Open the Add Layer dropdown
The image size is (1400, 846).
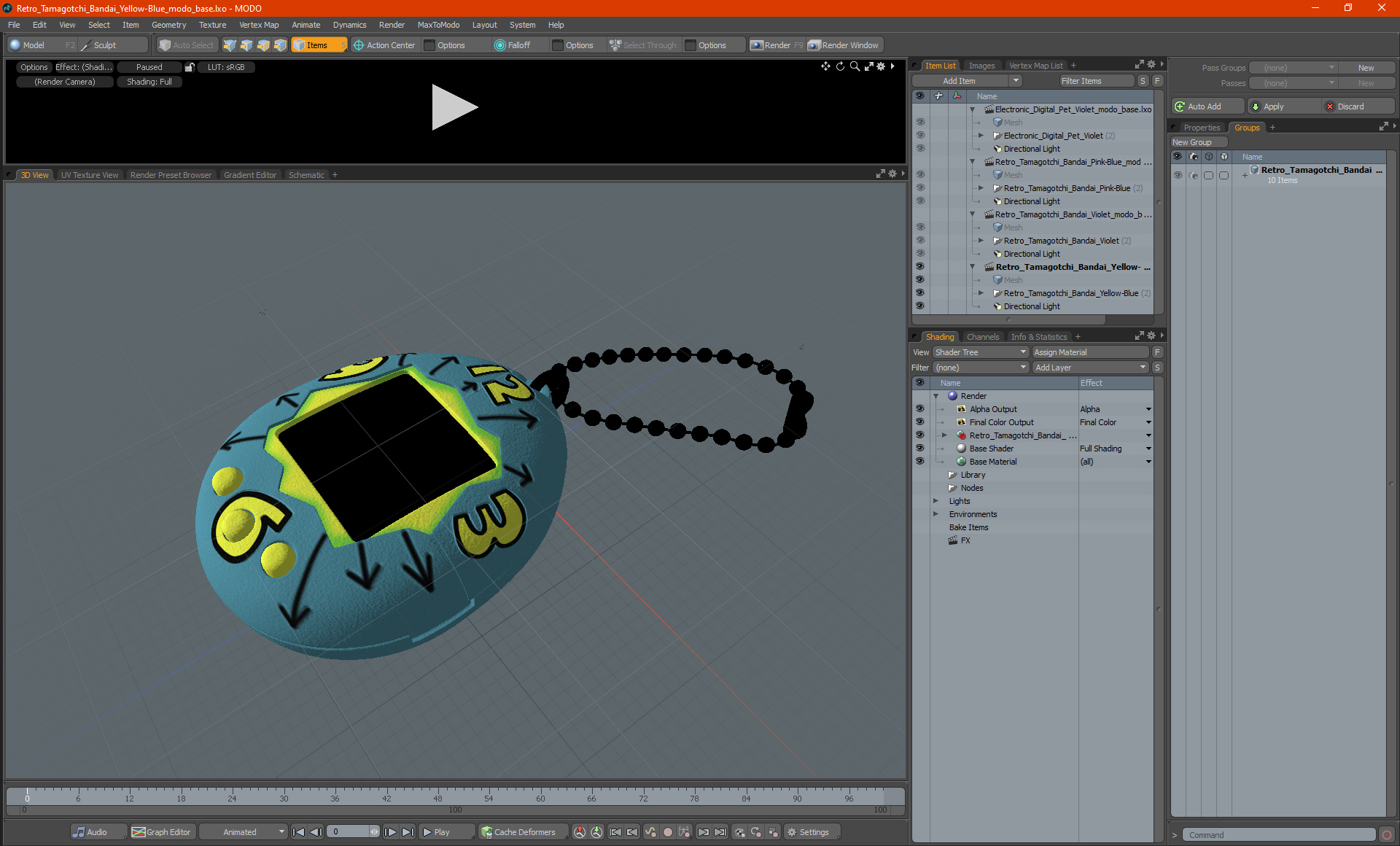coord(1090,368)
